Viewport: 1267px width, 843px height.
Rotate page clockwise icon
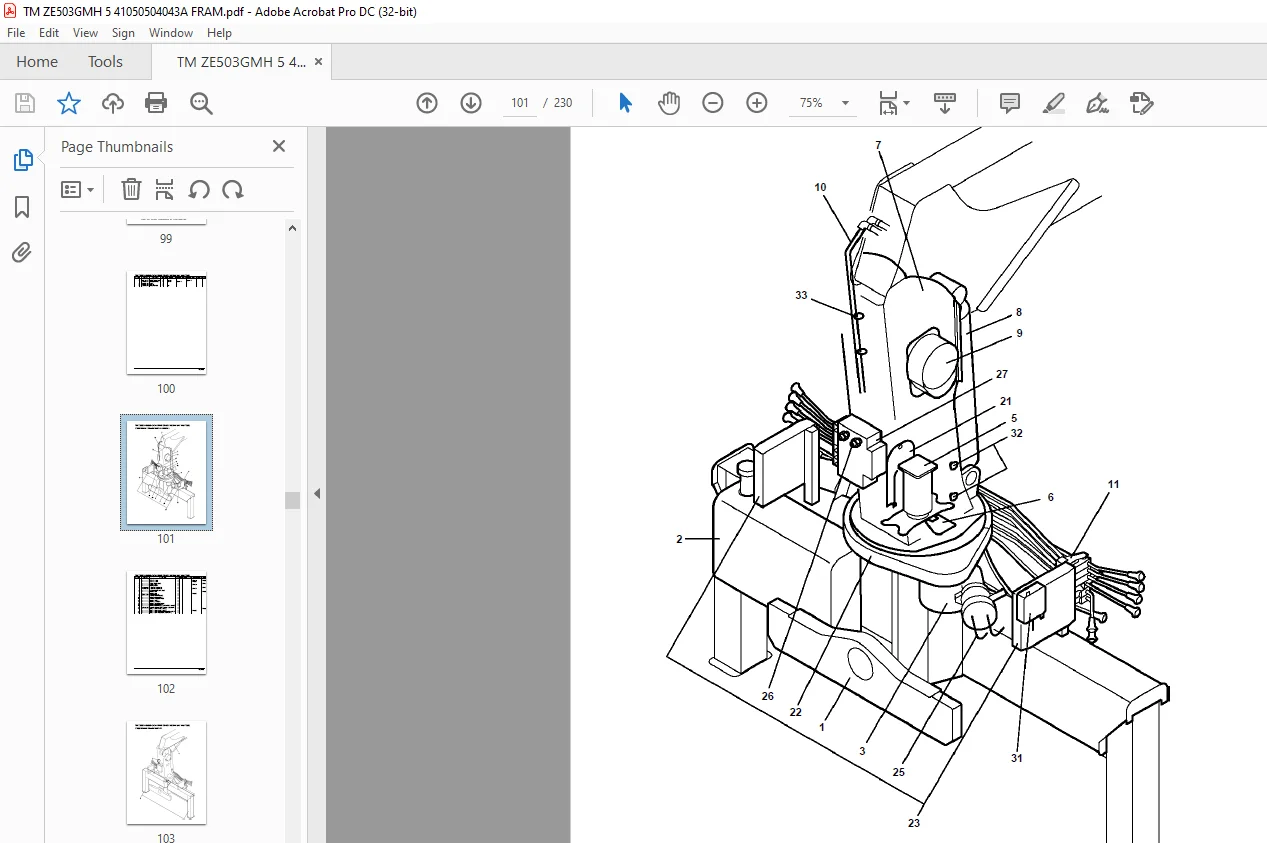pyautogui.click(x=233, y=189)
